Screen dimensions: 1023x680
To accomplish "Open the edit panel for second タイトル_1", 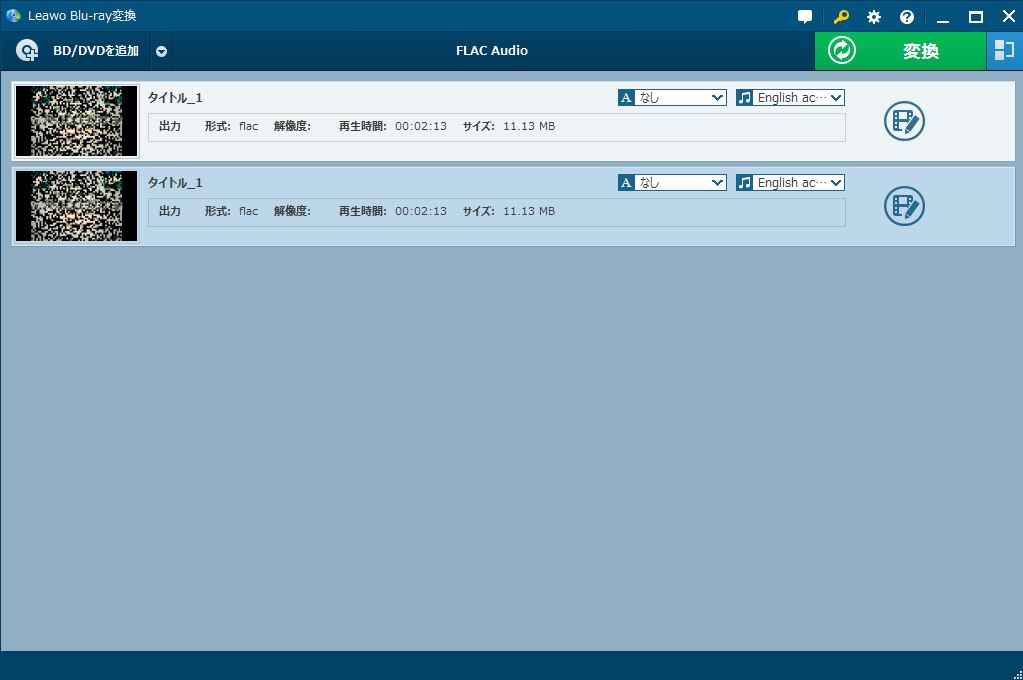I will [x=903, y=206].
